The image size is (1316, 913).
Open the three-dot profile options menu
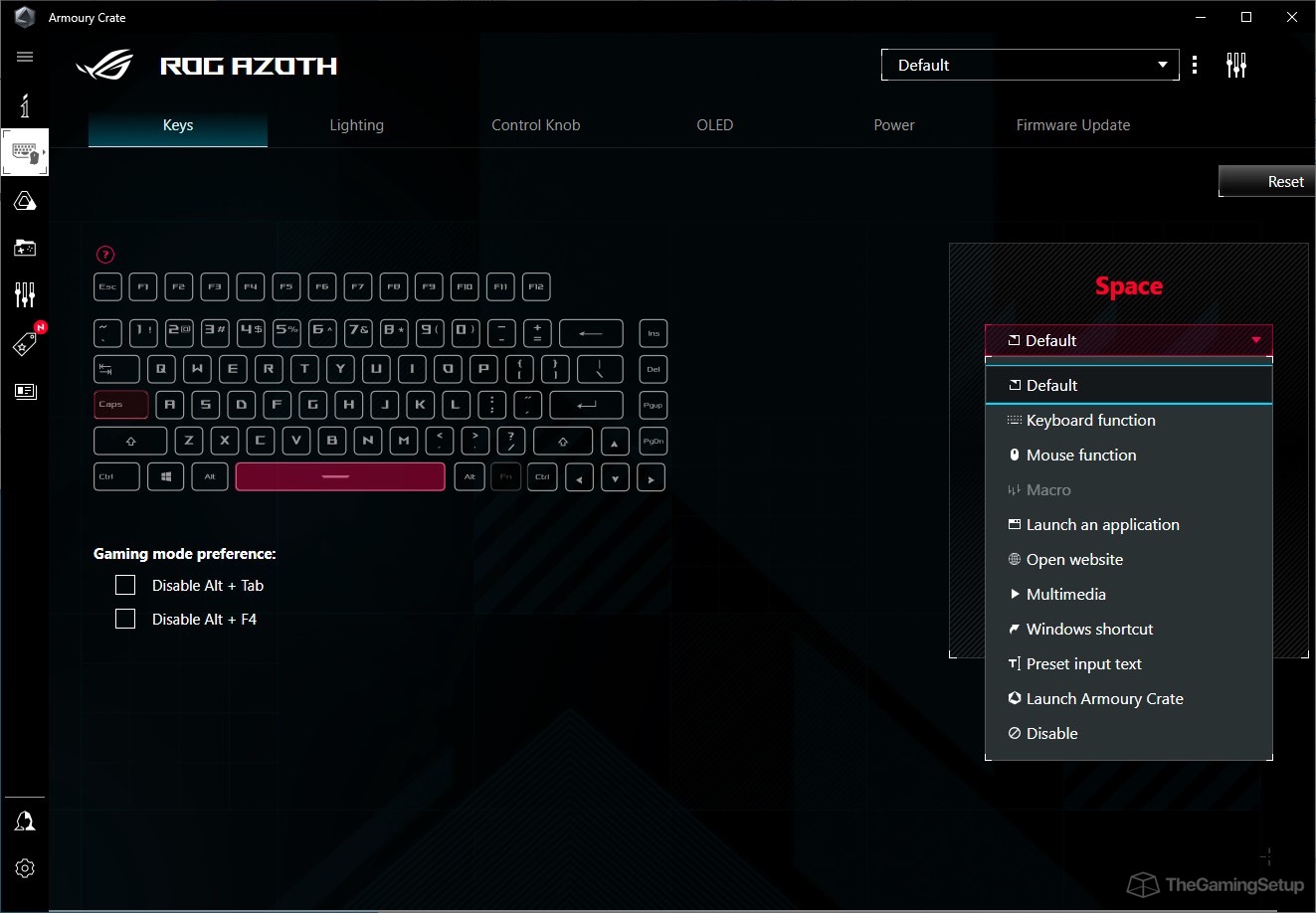coord(1195,64)
